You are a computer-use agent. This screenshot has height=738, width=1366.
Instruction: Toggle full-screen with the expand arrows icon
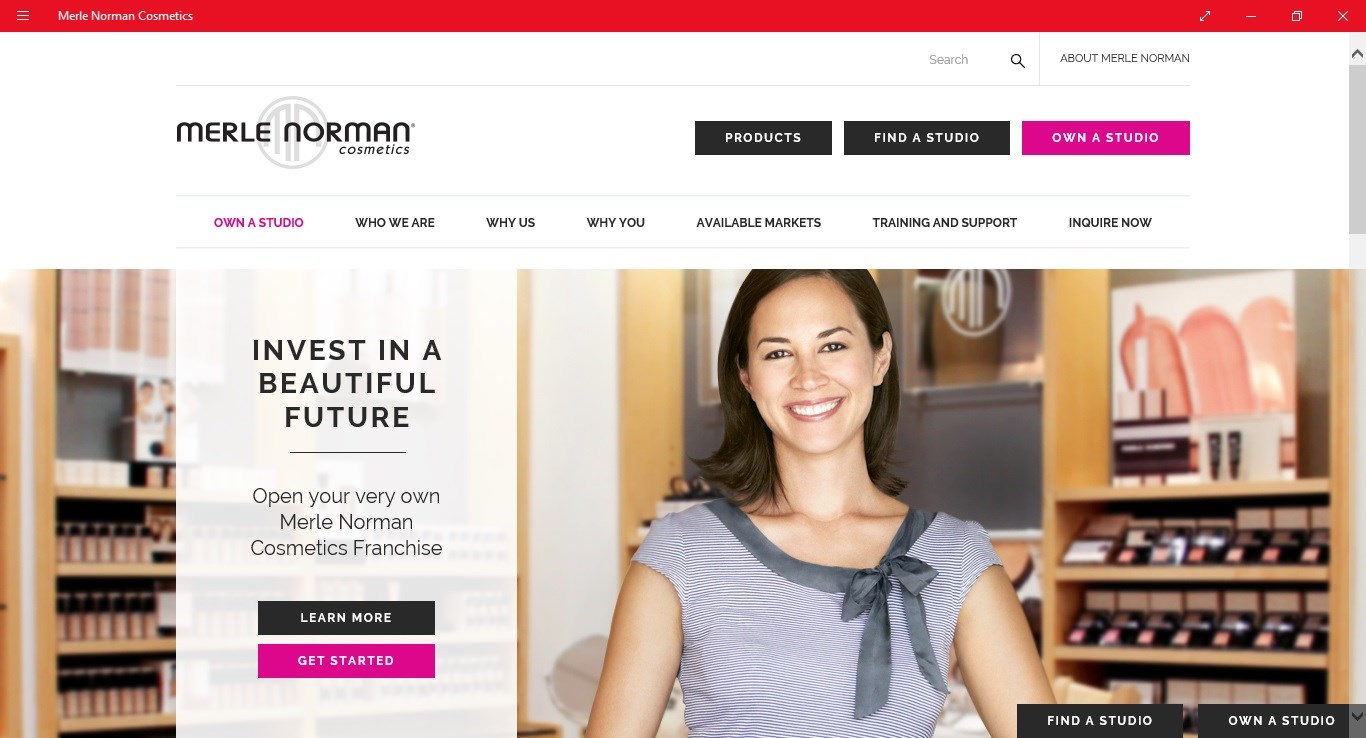click(x=1205, y=16)
